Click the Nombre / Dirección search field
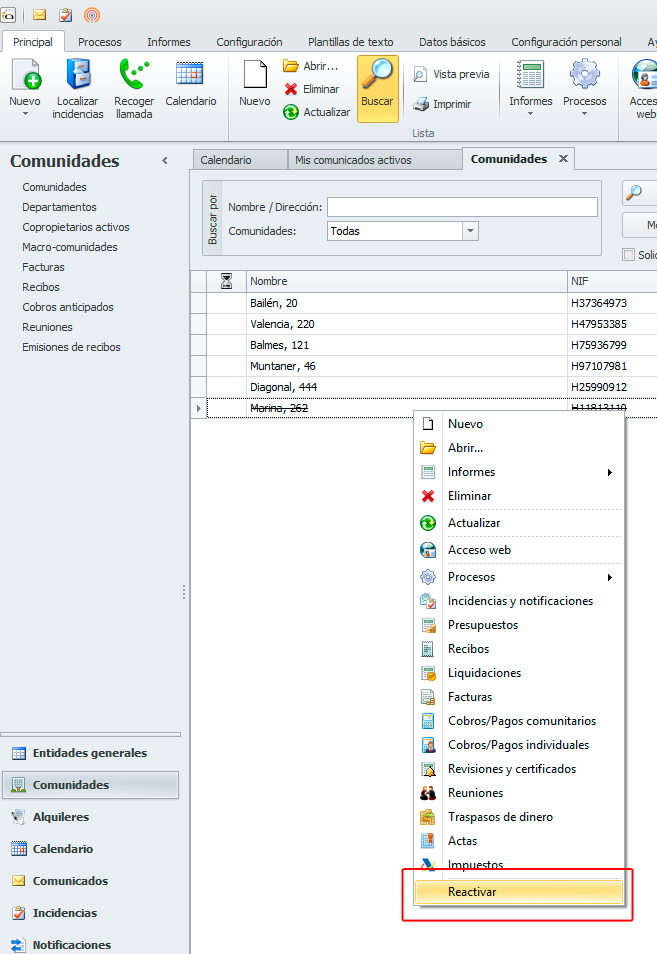 pyautogui.click(x=461, y=207)
